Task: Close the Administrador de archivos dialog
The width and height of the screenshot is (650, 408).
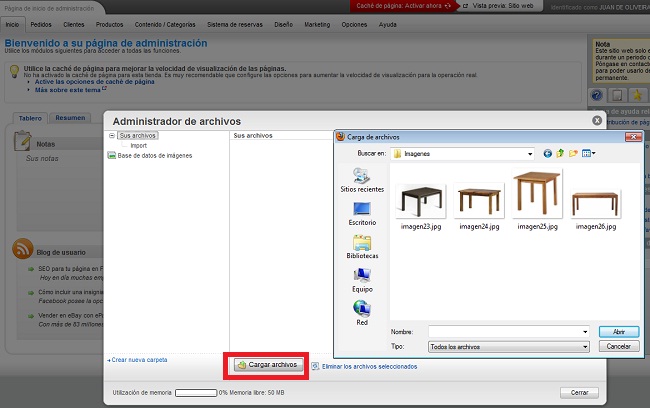Action: pos(597,121)
